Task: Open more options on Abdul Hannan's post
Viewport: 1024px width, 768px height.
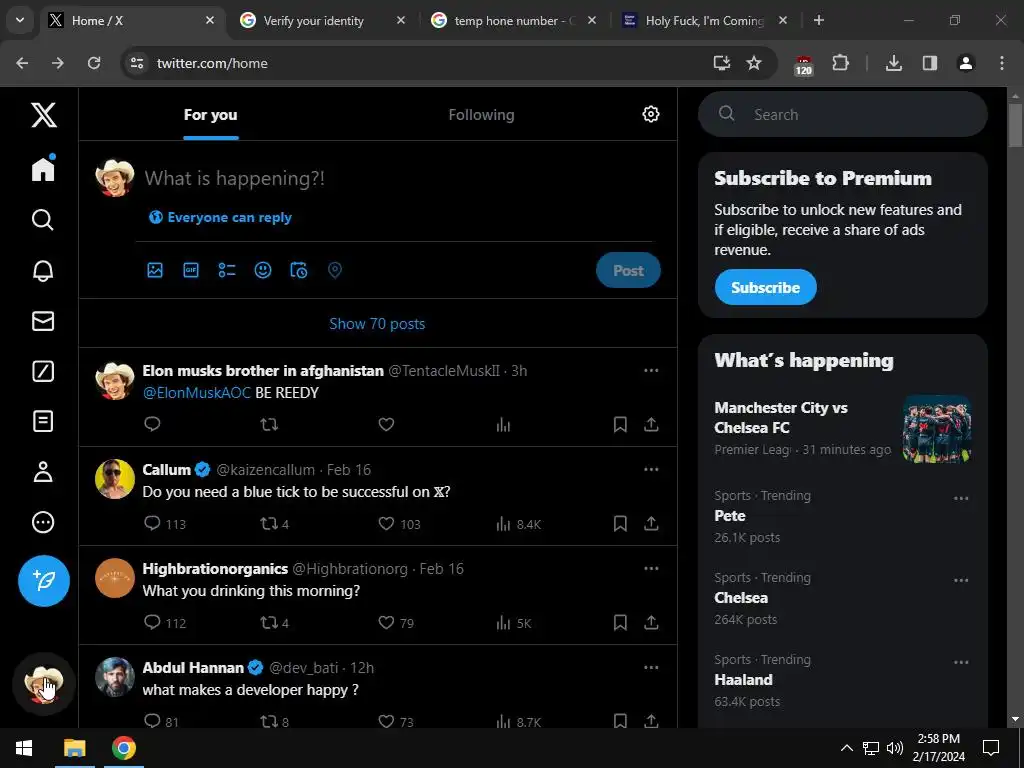Action: pyautogui.click(x=651, y=667)
